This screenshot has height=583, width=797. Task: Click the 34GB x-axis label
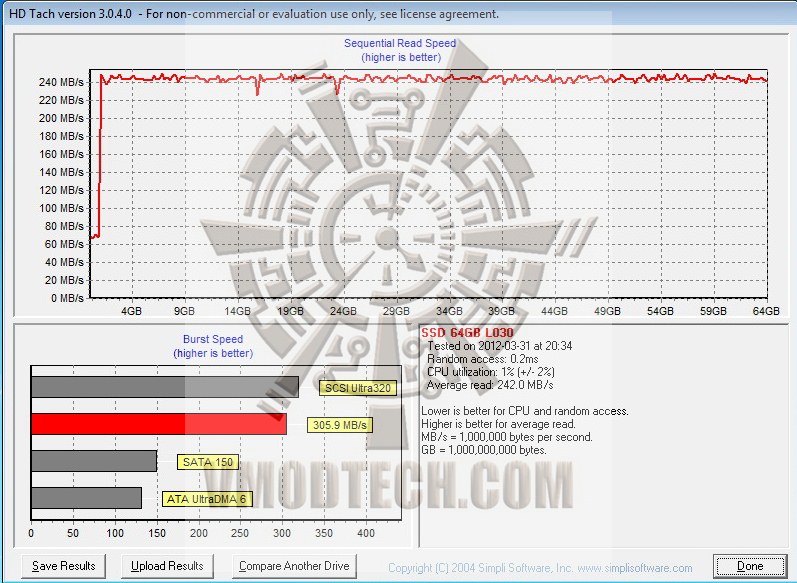(x=449, y=311)
